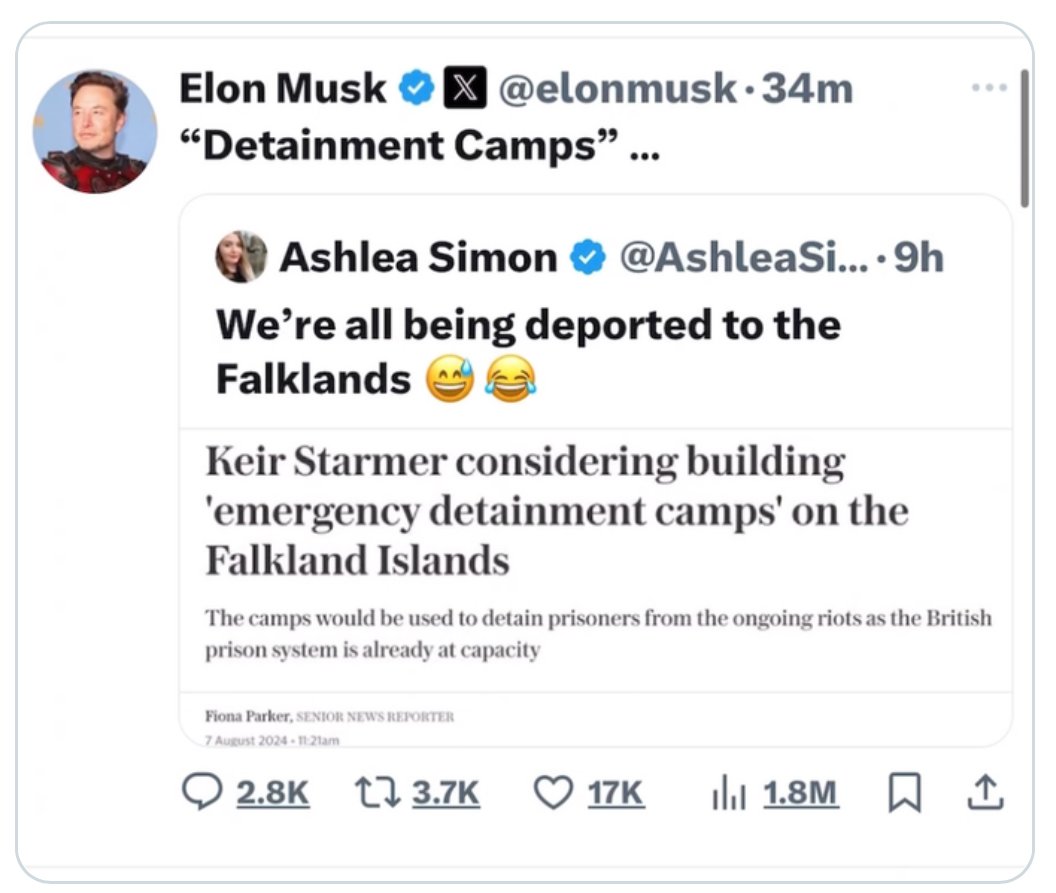Click the Elon Musk display name

pos(282,90)
